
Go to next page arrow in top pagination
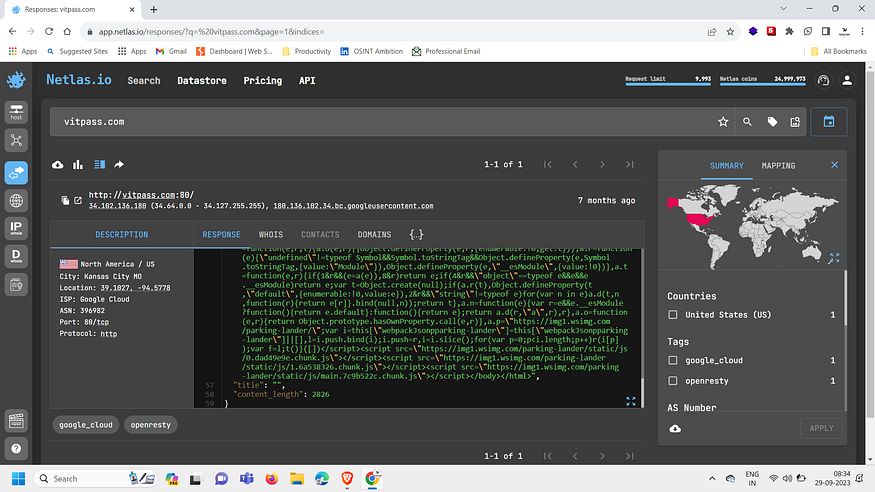point(602,165)
